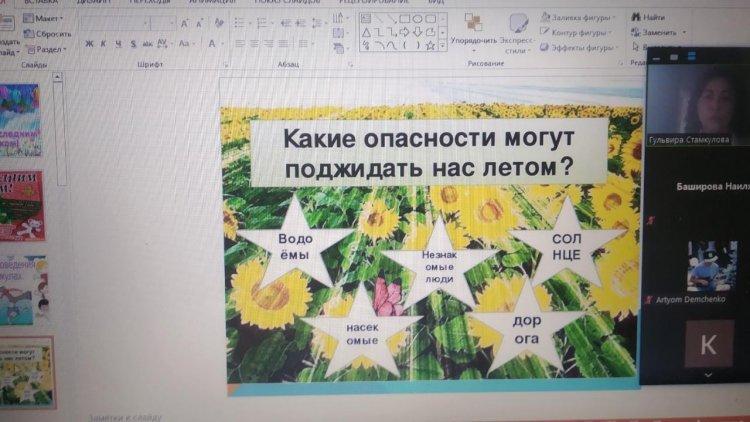Click the line spacing icon
Screen dimensions: 750x422
pos(317,23)
